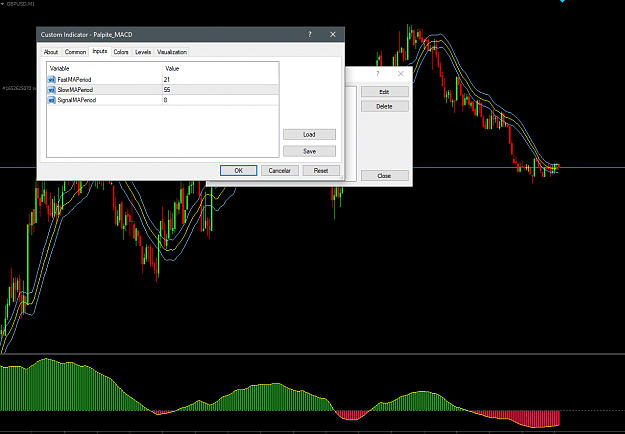Screen dimensions: 625x434
Task: Click the OK button
Action: 238,171
